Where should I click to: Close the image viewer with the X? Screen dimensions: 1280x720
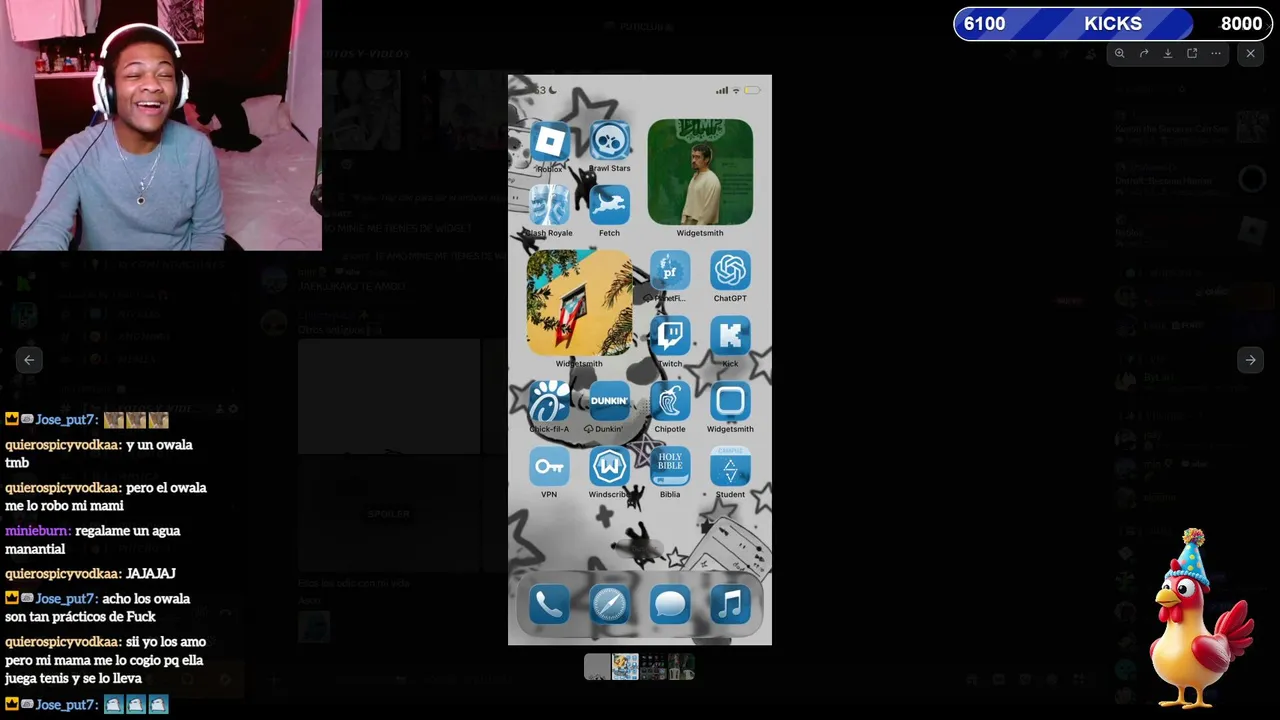tap(1250, 53)
